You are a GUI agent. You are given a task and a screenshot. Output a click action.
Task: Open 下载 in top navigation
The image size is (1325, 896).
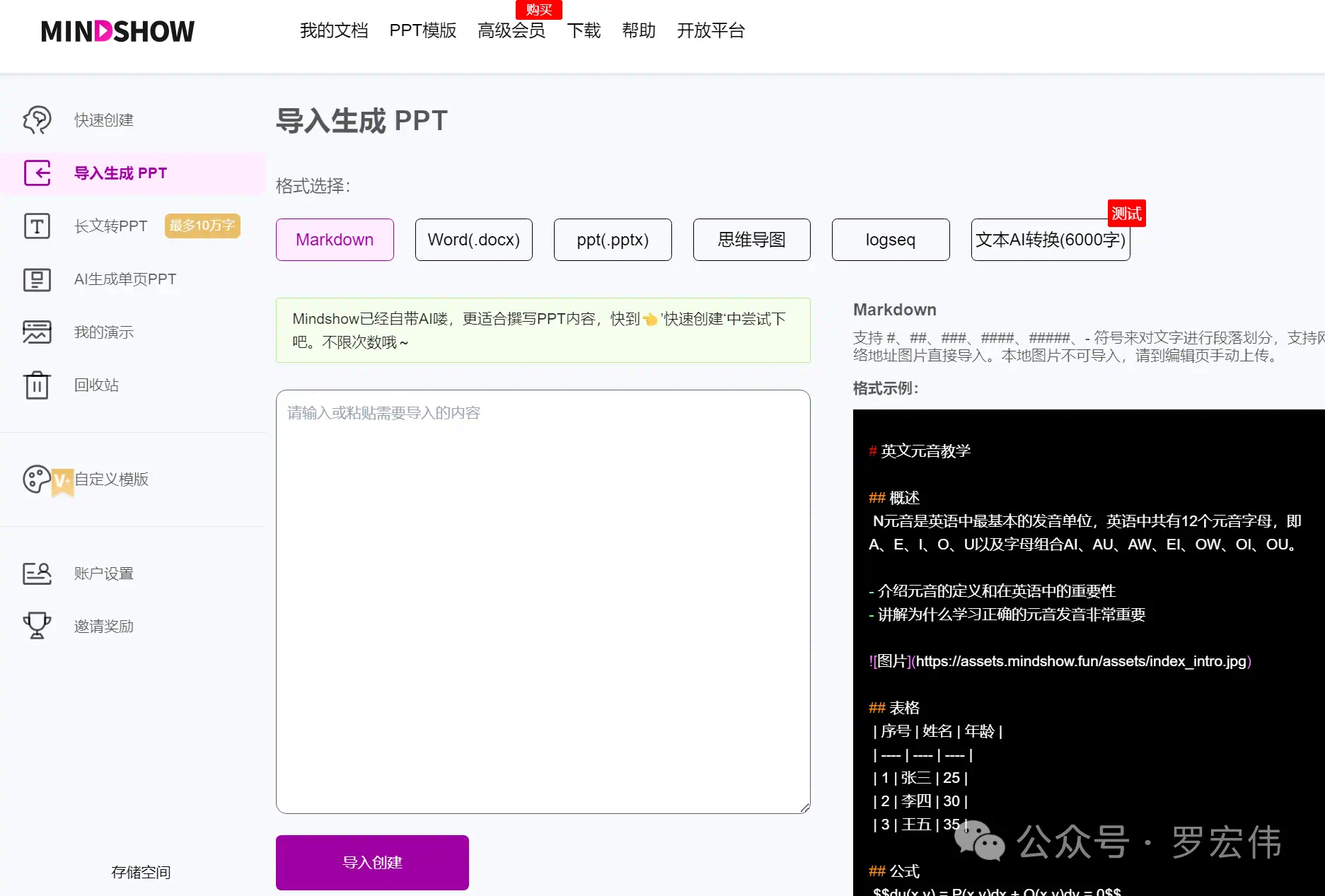tap(584, 30)
